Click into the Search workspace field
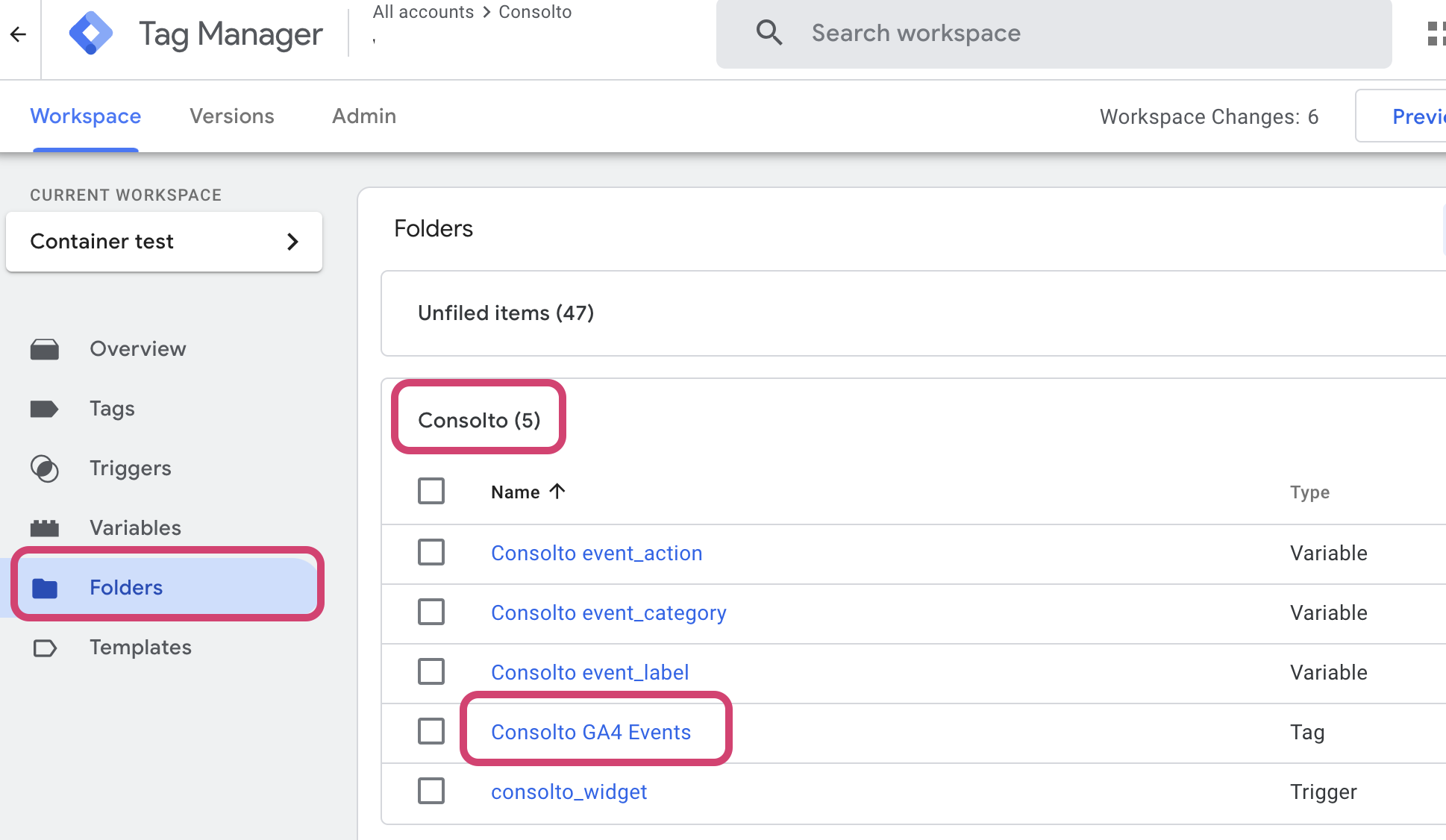The height and width of the screenshot is (840, 1446). tap(1054, 34)
